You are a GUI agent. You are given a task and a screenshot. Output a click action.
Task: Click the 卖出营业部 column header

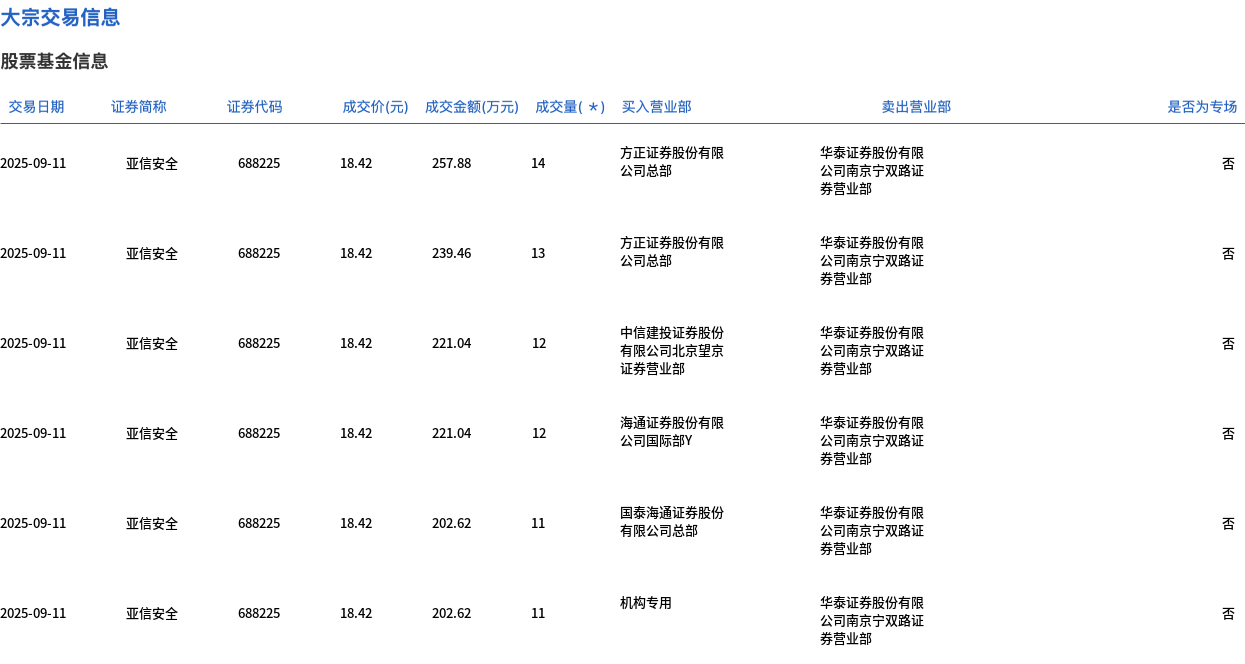pyautogui.click(x=916, y=107)
